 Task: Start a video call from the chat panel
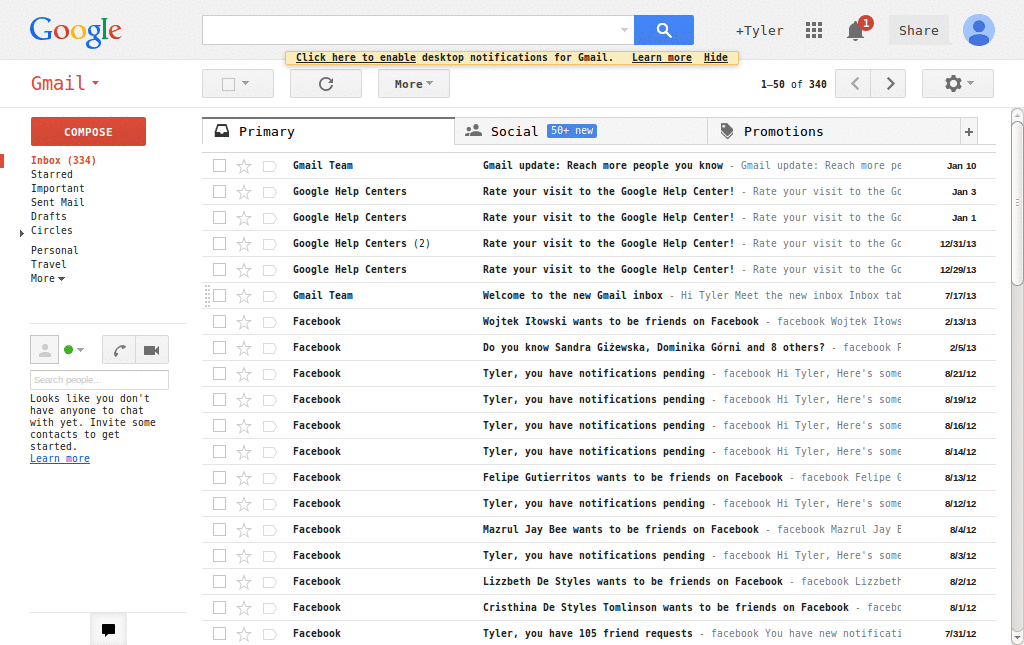pyautogui.click(x=152, y=350)
